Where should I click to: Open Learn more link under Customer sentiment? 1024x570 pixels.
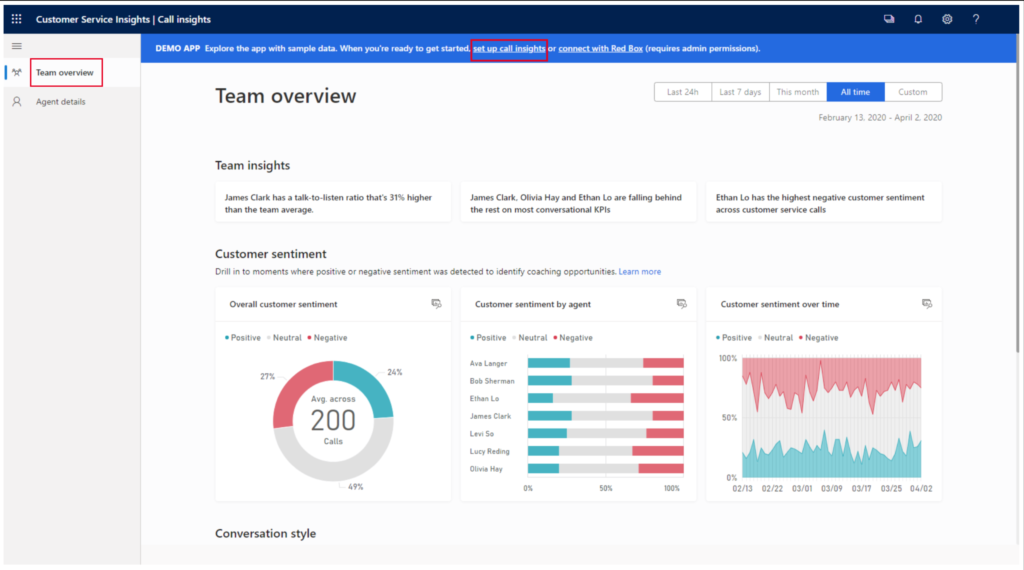[x=639, y=272]
